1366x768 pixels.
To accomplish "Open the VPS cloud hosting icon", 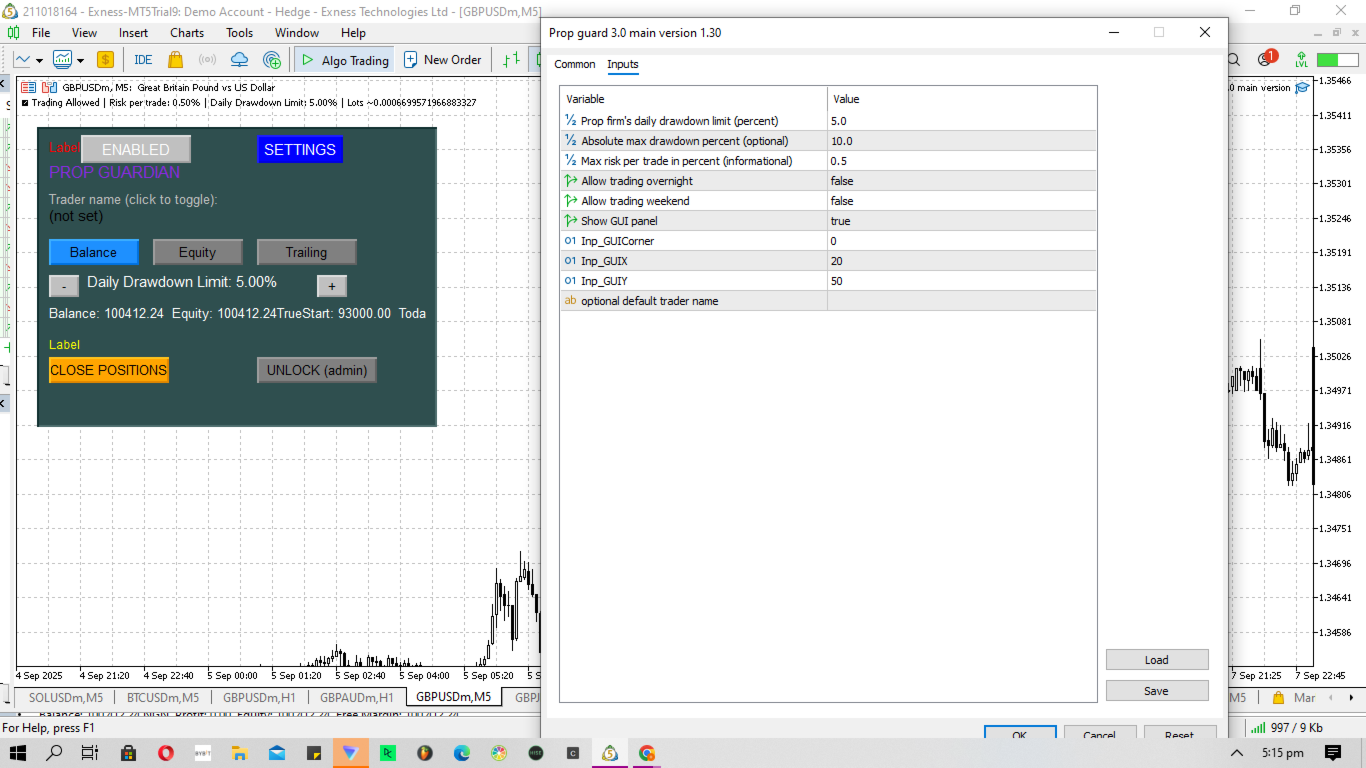I will click(239, 60).
